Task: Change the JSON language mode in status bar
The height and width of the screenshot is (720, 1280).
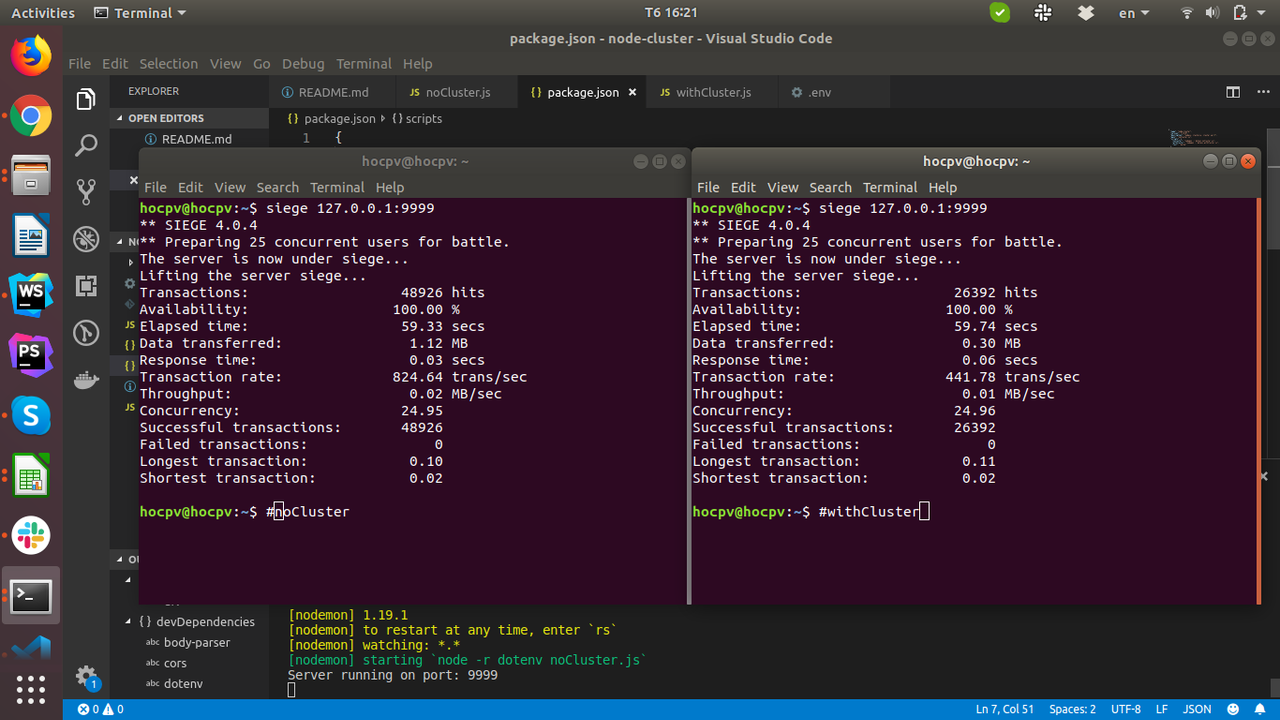Action: point(1197,709)
